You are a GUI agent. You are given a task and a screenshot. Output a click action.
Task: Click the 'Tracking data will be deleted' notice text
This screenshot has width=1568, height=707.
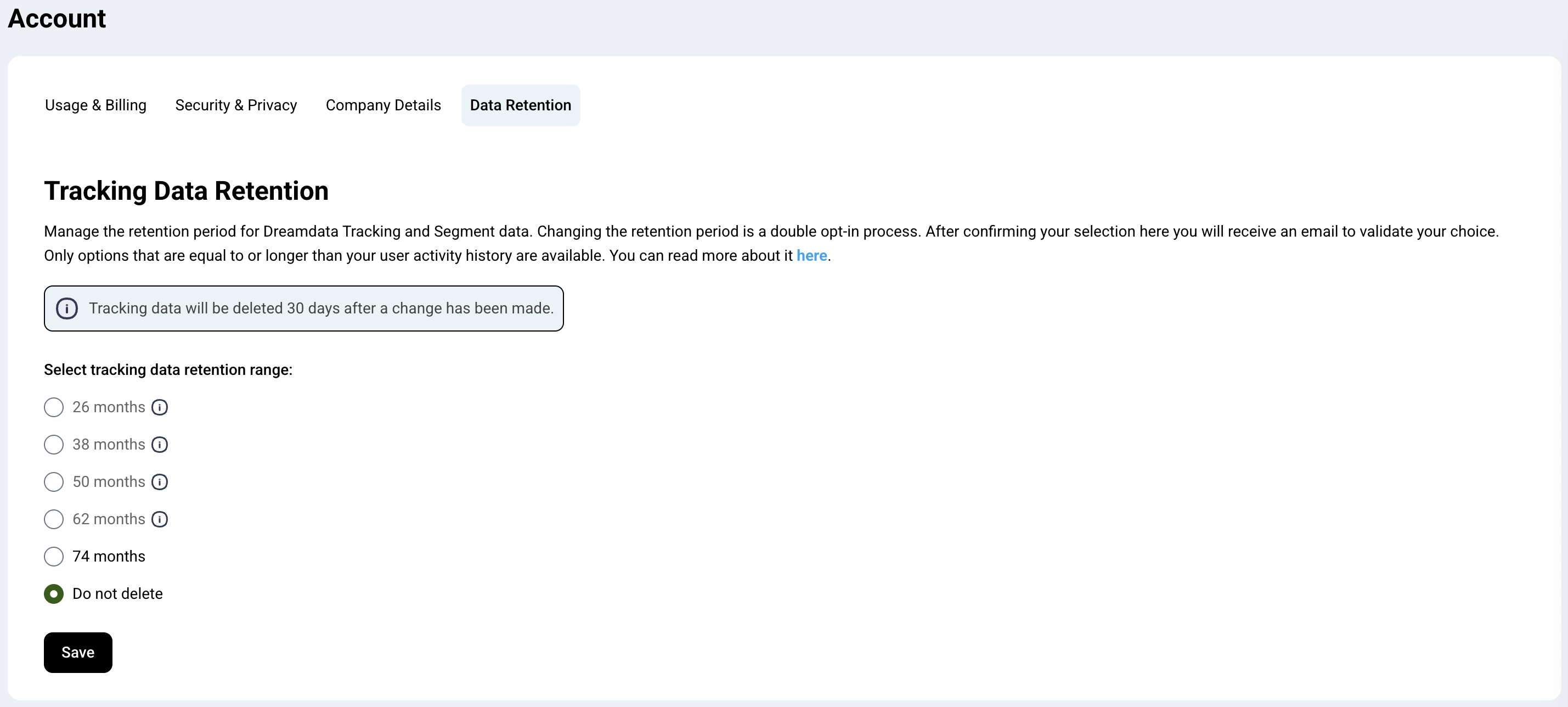(322, 308)
